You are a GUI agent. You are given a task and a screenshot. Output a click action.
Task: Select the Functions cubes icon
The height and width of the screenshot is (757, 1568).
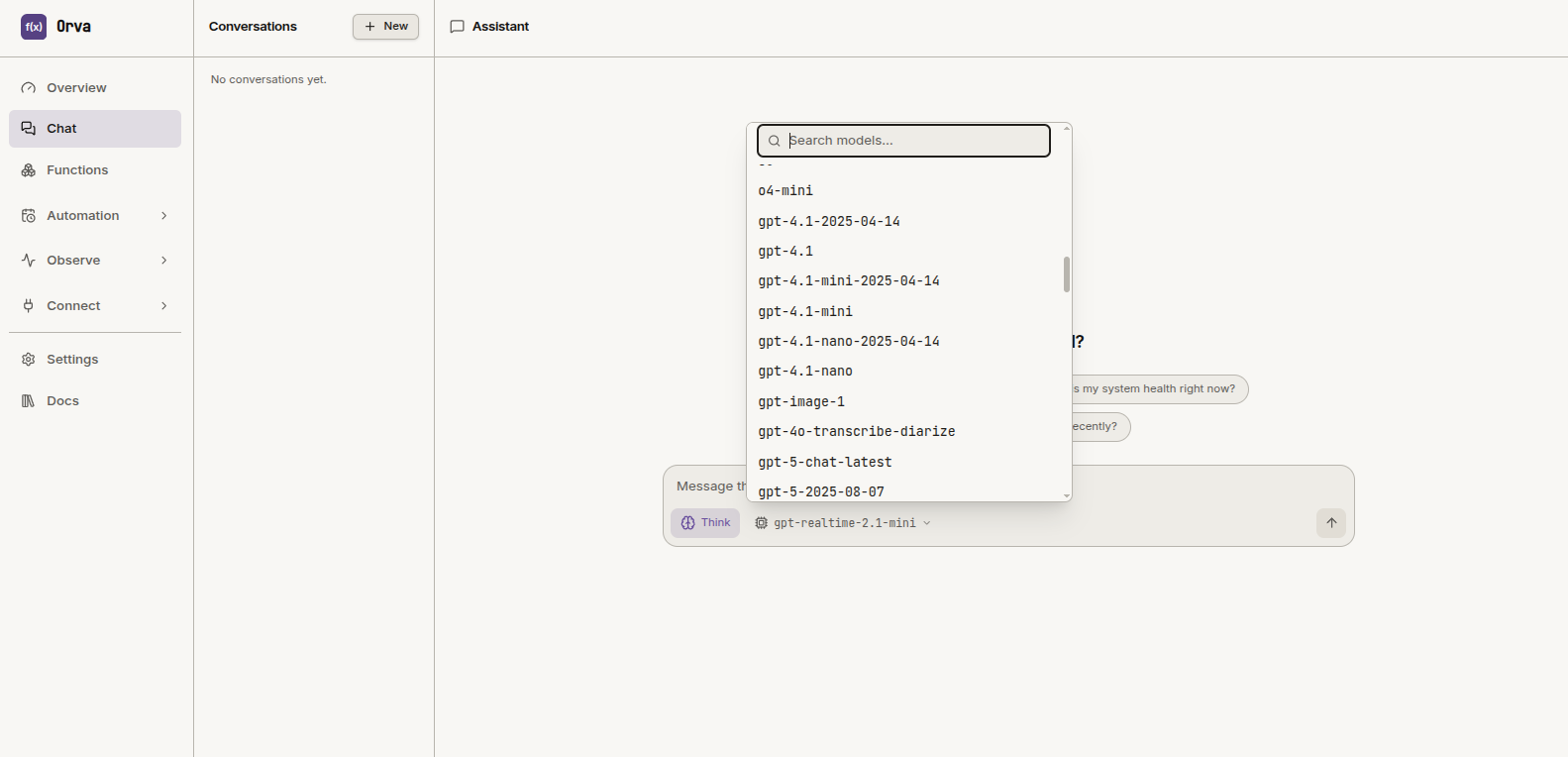(x=29, y=170)
